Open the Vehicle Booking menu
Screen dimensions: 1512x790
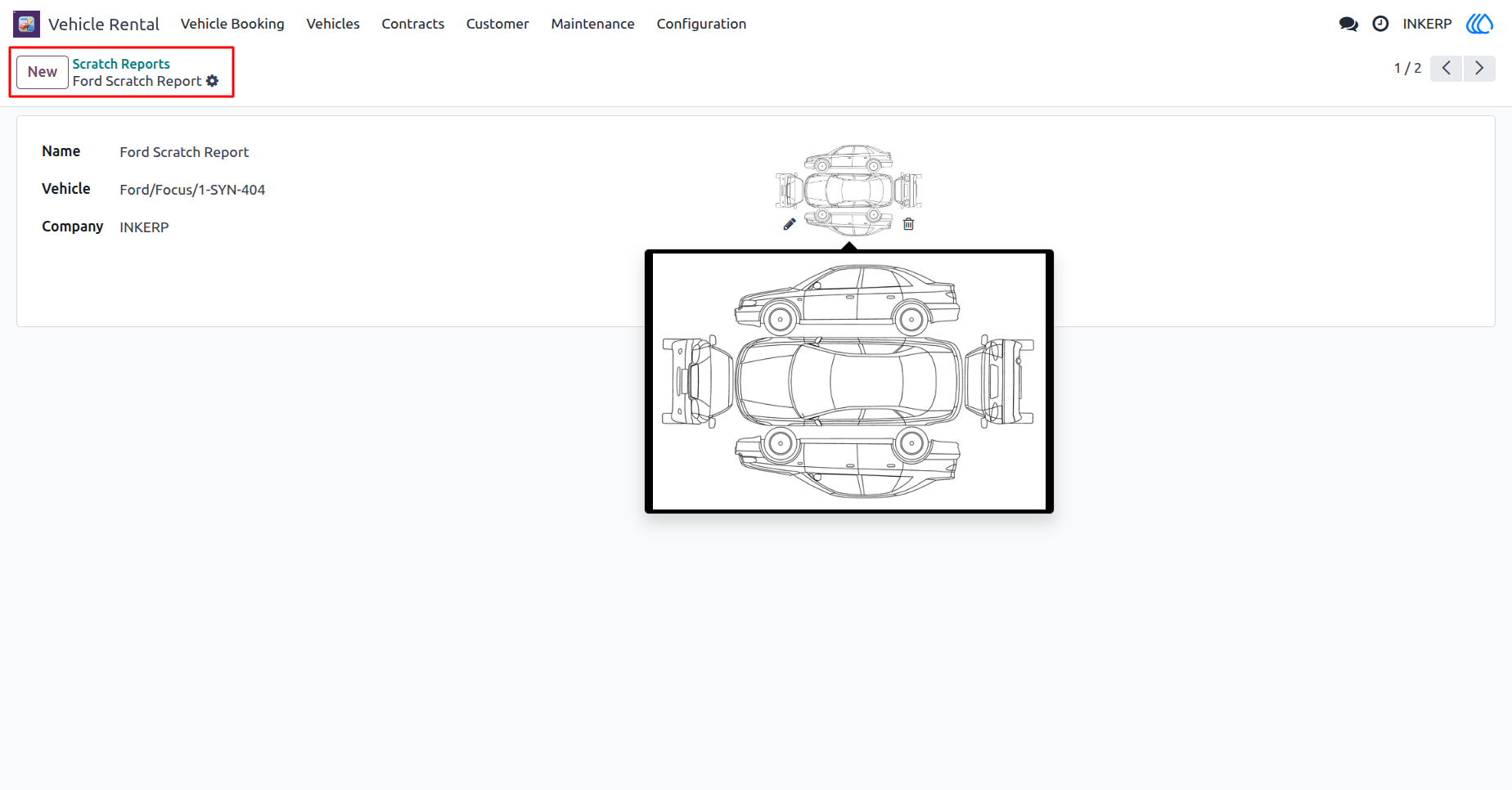point(232,24)
